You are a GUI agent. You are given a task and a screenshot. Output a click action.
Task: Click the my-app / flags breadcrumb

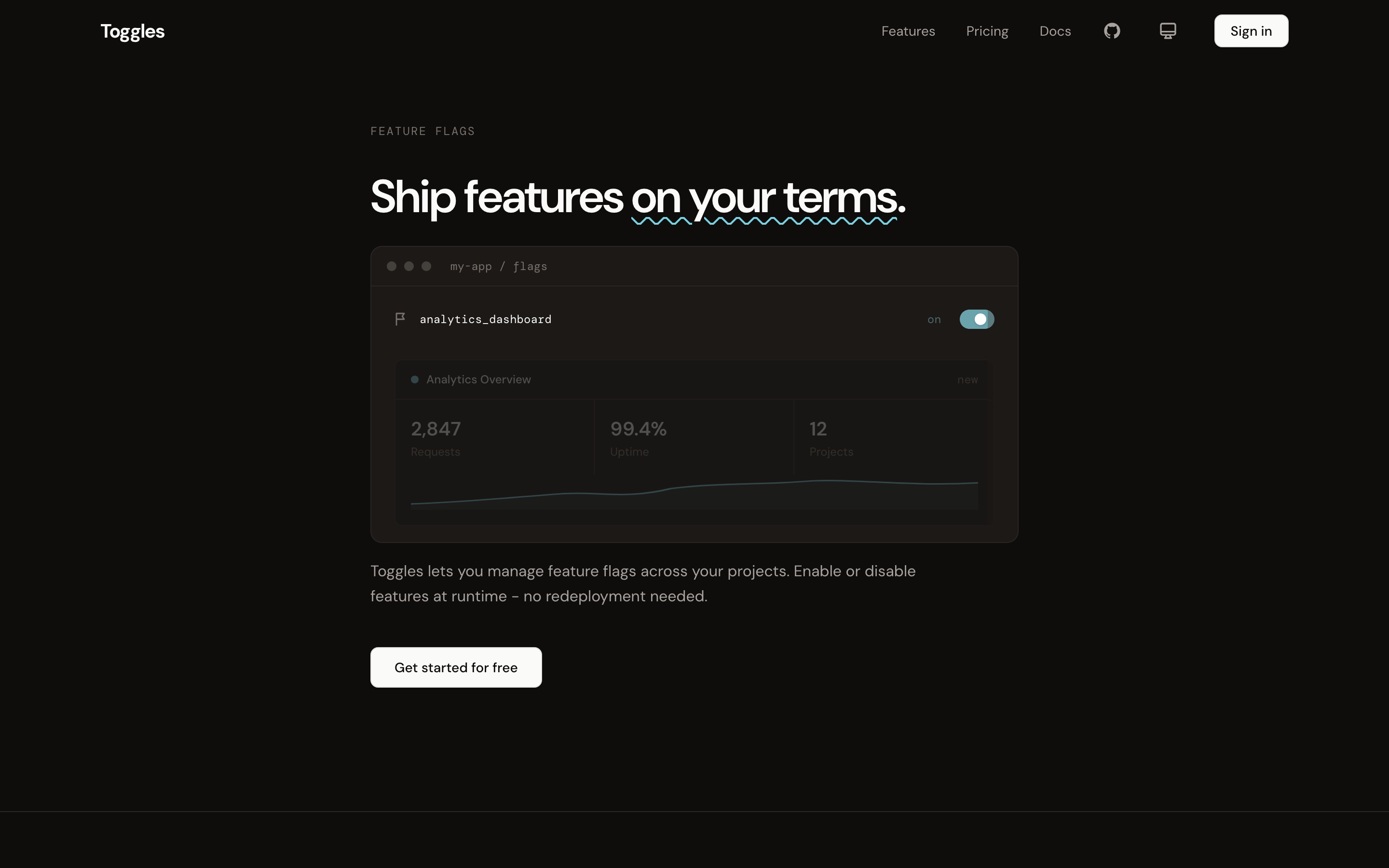coord(498,266)
